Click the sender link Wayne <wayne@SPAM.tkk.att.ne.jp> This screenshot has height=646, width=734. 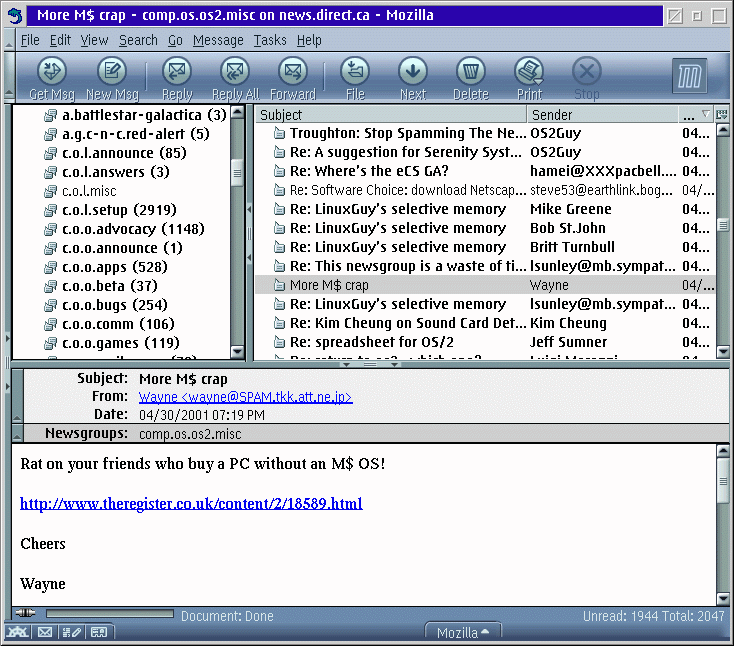click(245, 397)
